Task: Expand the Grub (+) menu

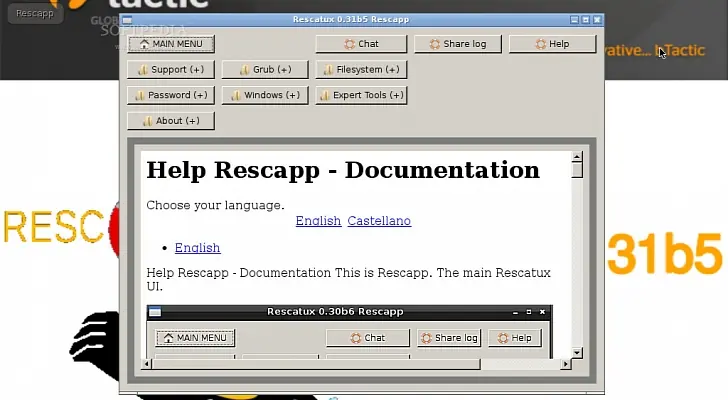Action: [265, 70]
